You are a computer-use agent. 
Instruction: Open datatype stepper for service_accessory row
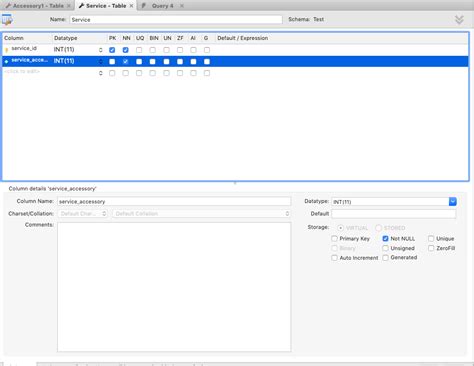tap(100, 62)
